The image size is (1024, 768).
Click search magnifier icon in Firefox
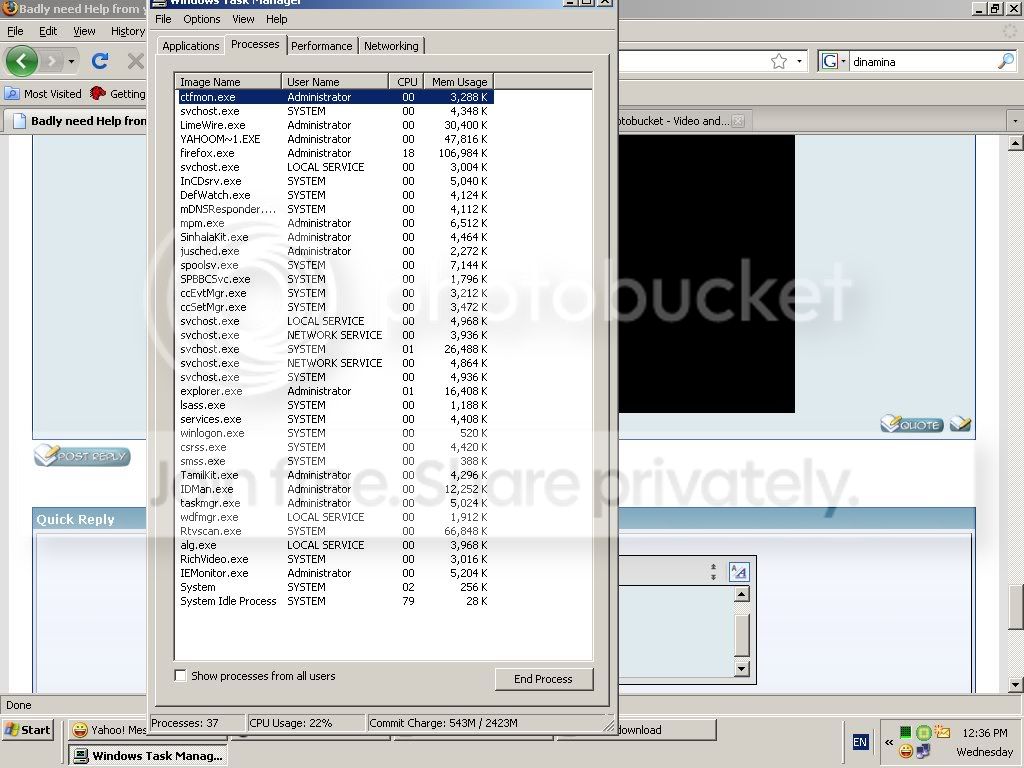(1006, 61)
